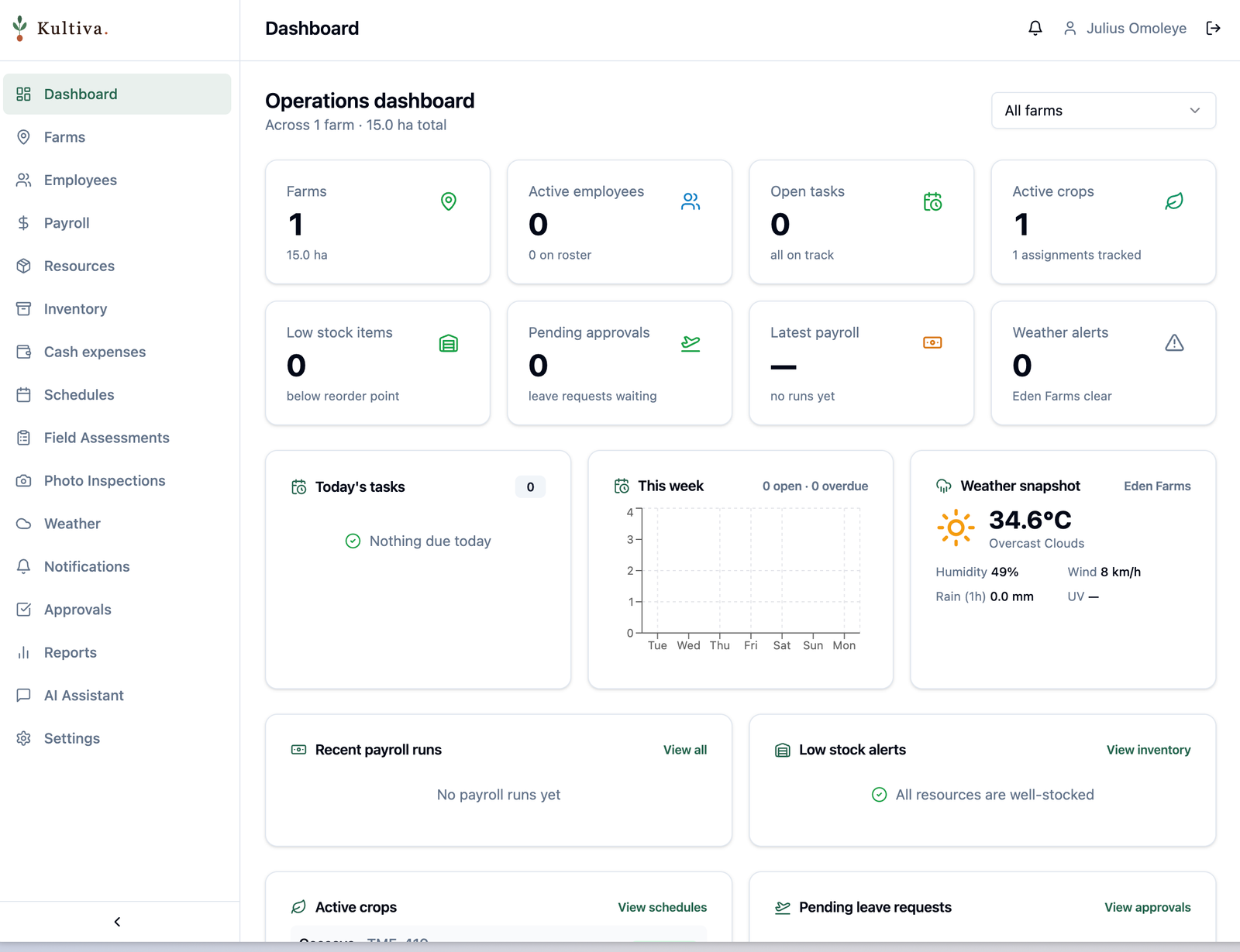Click the Reports bar chart icon
The height and width of the screenshot is (952, 1240).
click(x=24, y=653)
